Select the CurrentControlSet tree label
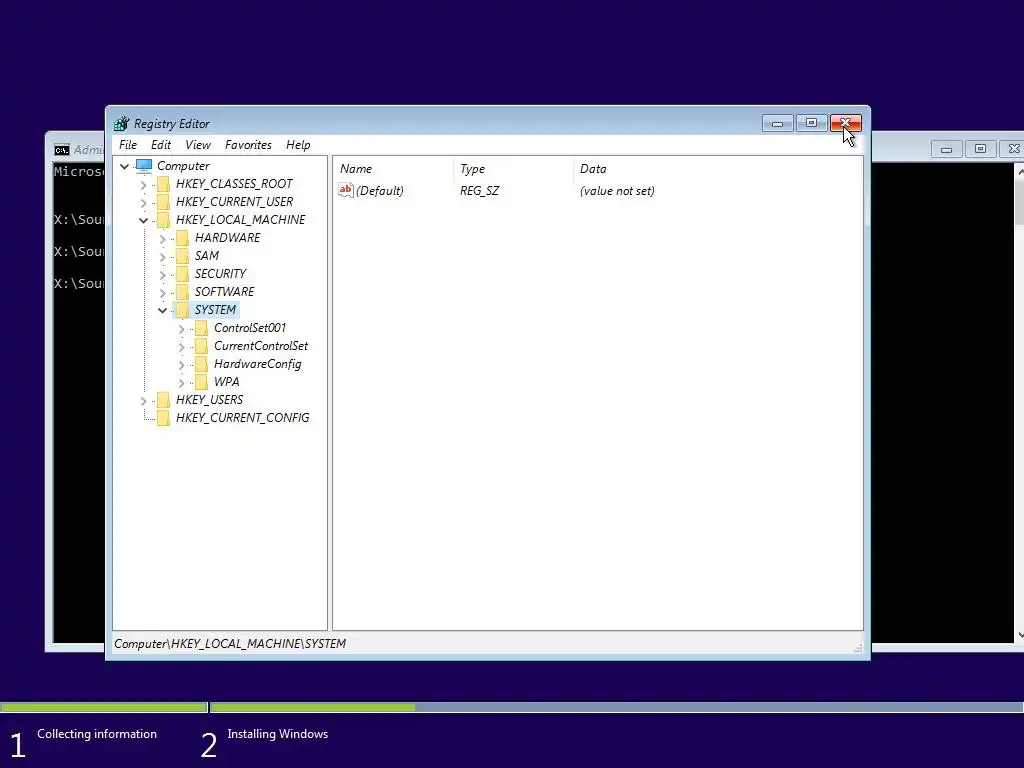 click(x=261, y=346)
